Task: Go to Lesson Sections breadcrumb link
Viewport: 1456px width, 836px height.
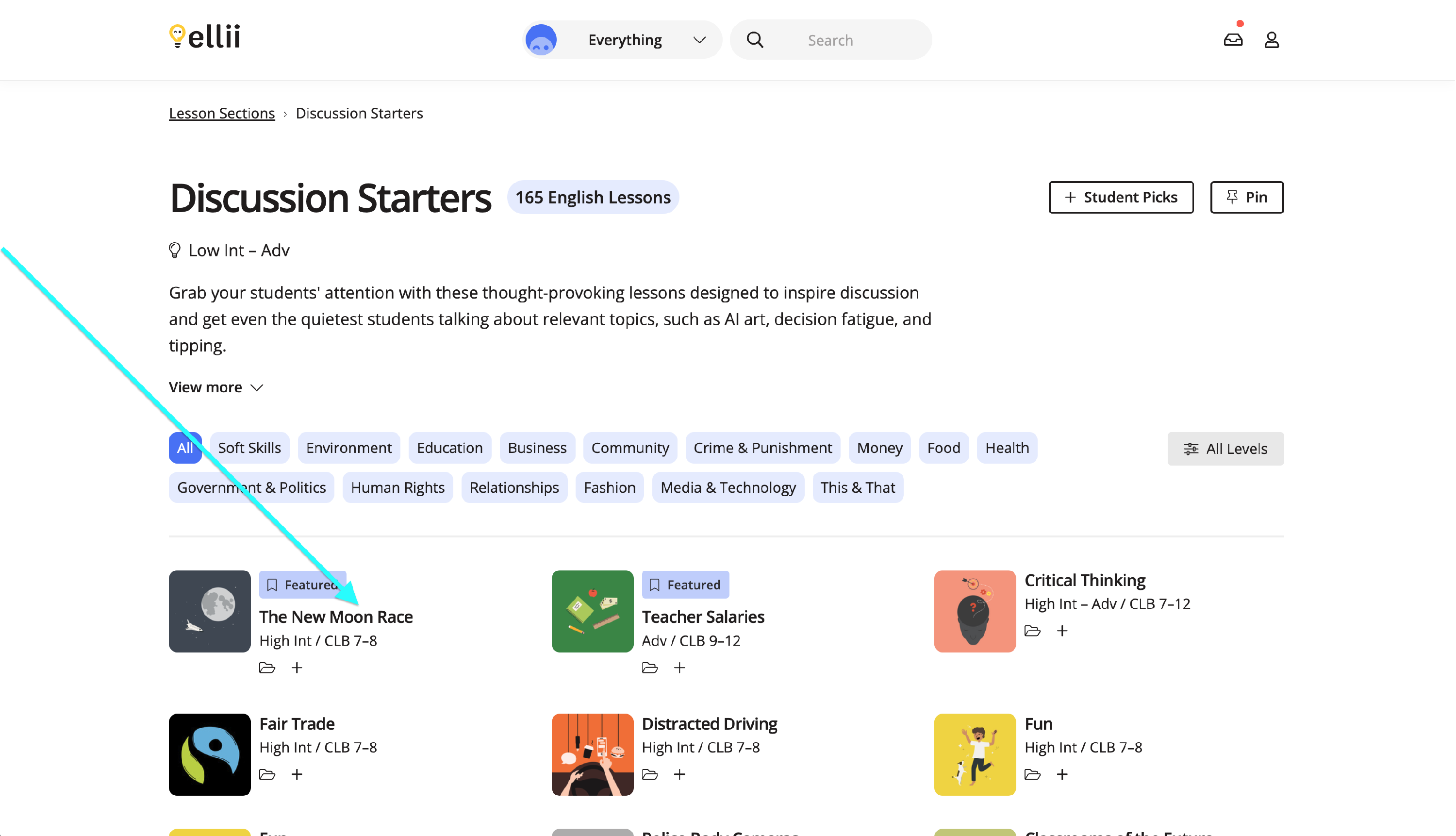Action: [x=221, y=113]
